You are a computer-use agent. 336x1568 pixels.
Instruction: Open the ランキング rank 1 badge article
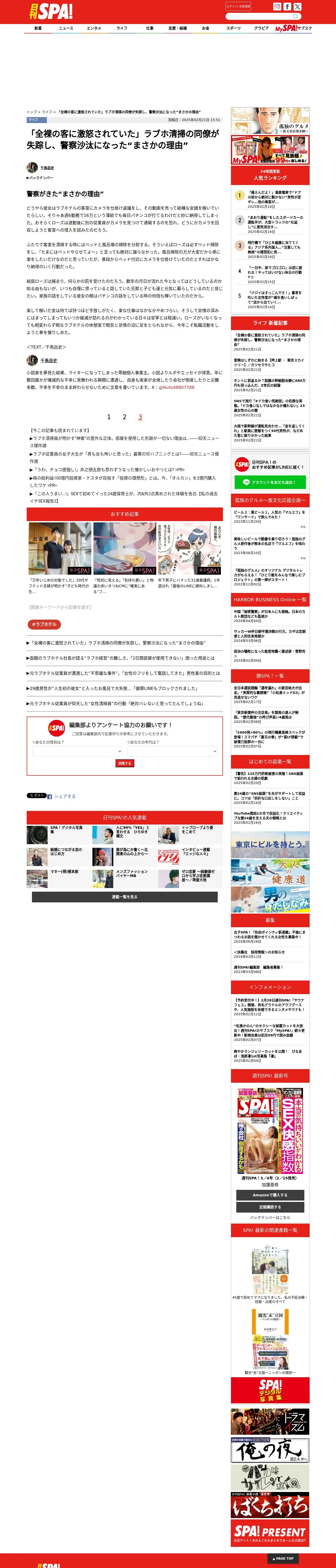[x=240, y=195]
